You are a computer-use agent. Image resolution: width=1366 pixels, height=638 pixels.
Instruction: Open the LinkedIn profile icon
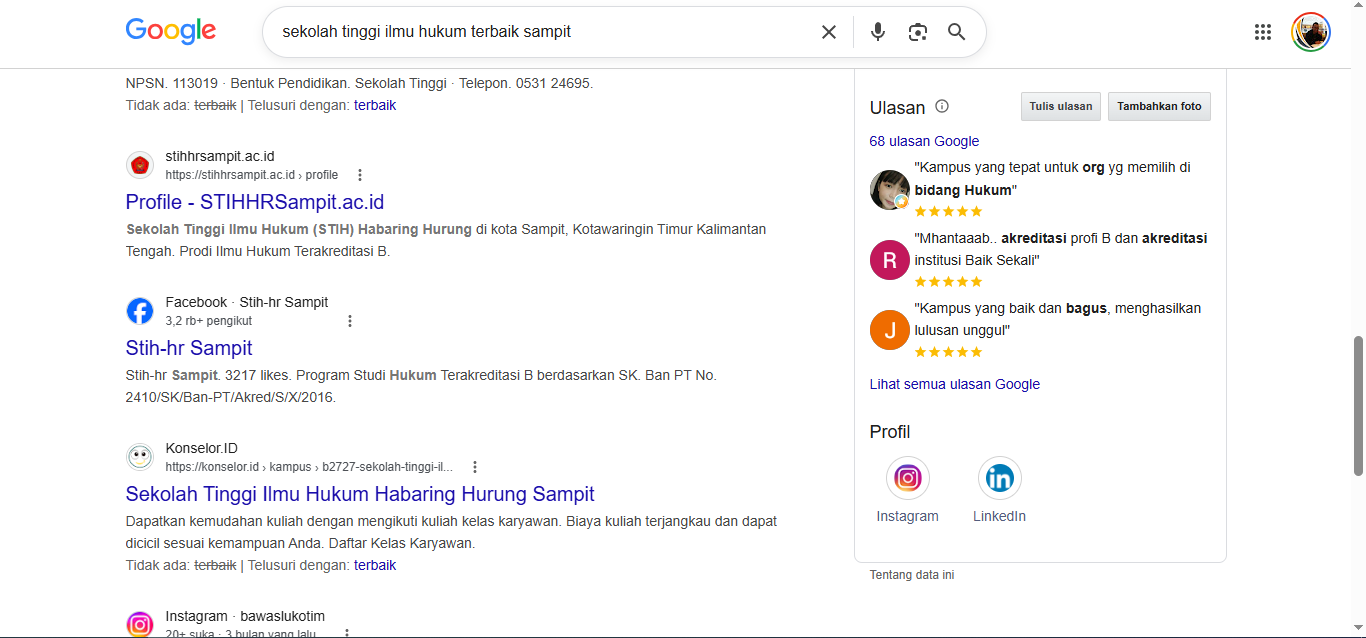click(x=1000, y=478)
